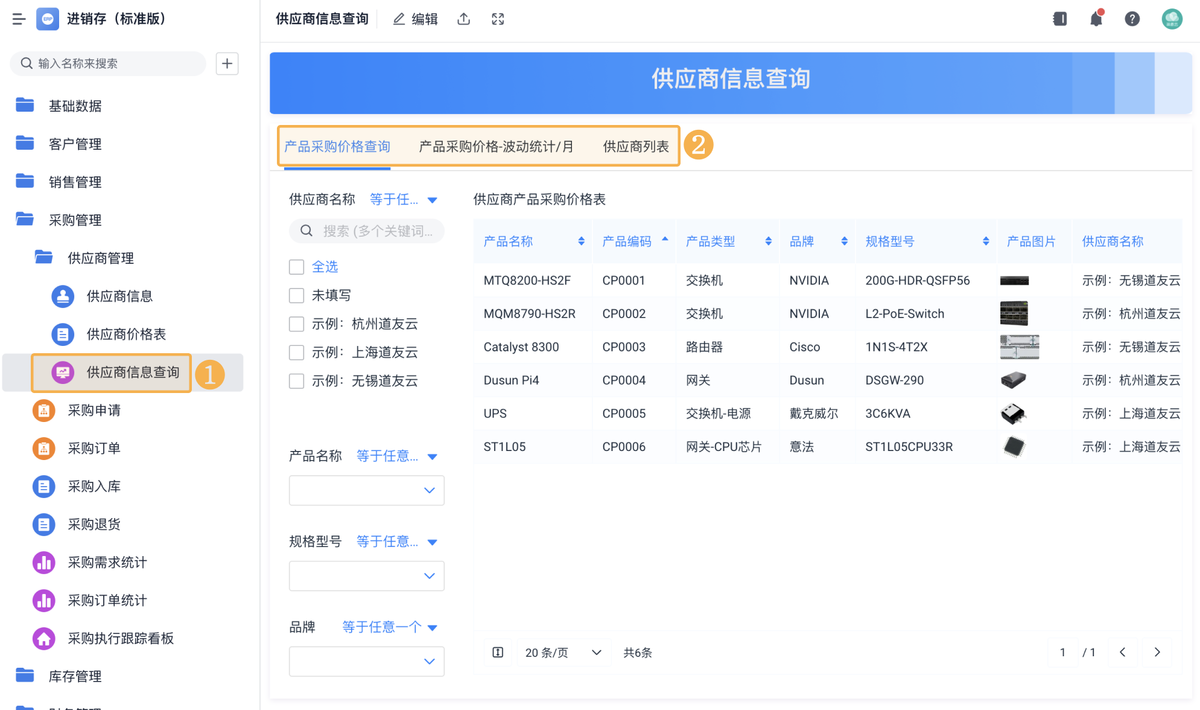
Task: Click the Catalyst 8300 product thumbnail
Action: pyautogui.click(x=1019, y=347)
